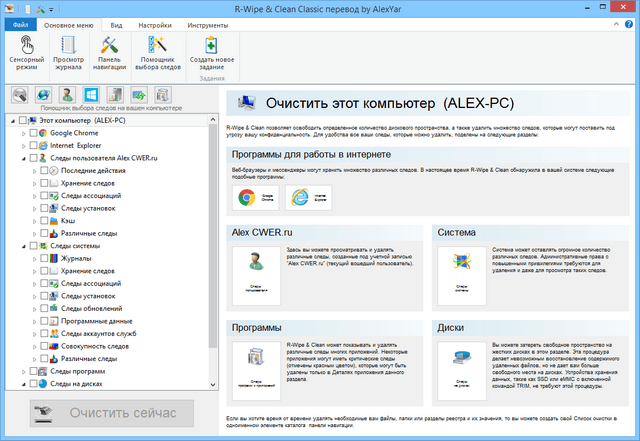
Task: Click the tree scrollbar down arrow
Action: 213,385
